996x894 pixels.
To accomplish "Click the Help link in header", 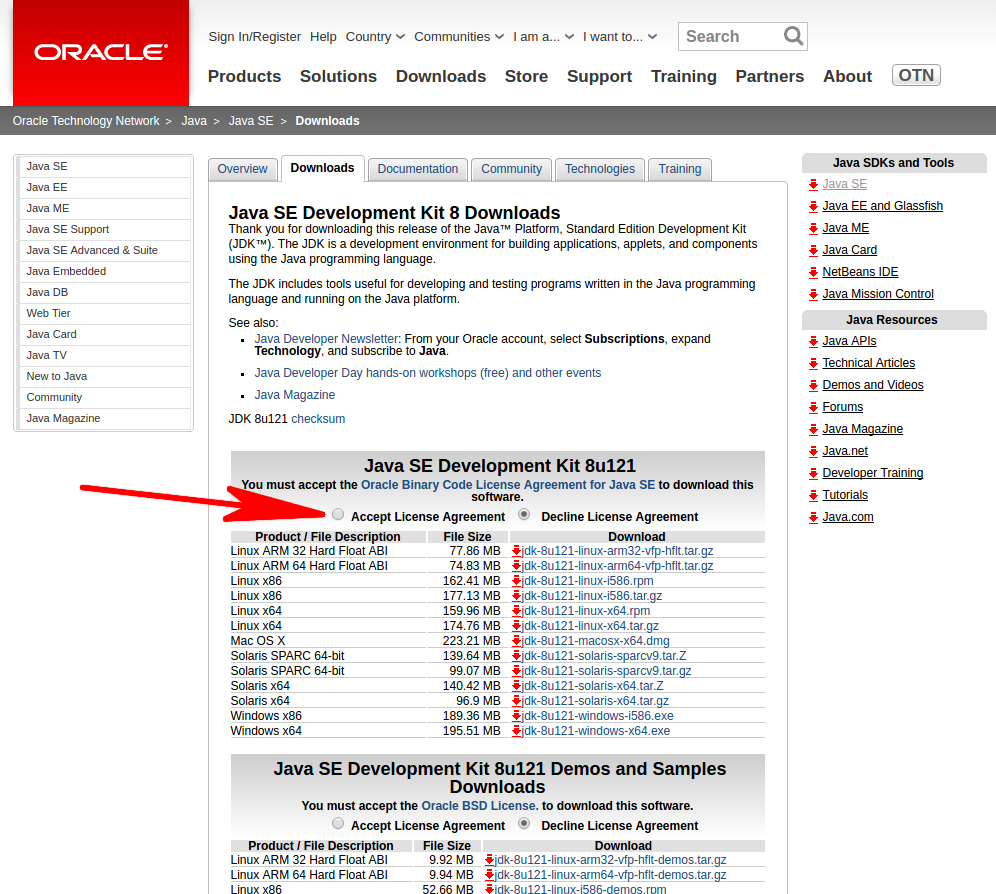I will (x=323, y=37).
